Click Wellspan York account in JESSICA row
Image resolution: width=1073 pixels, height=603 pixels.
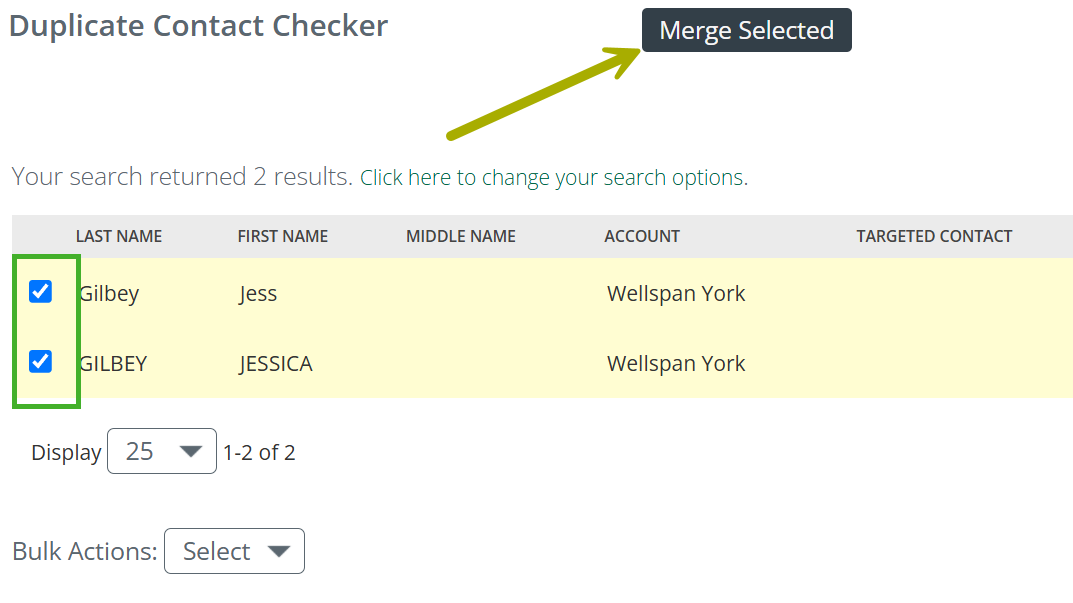[676, 363]
